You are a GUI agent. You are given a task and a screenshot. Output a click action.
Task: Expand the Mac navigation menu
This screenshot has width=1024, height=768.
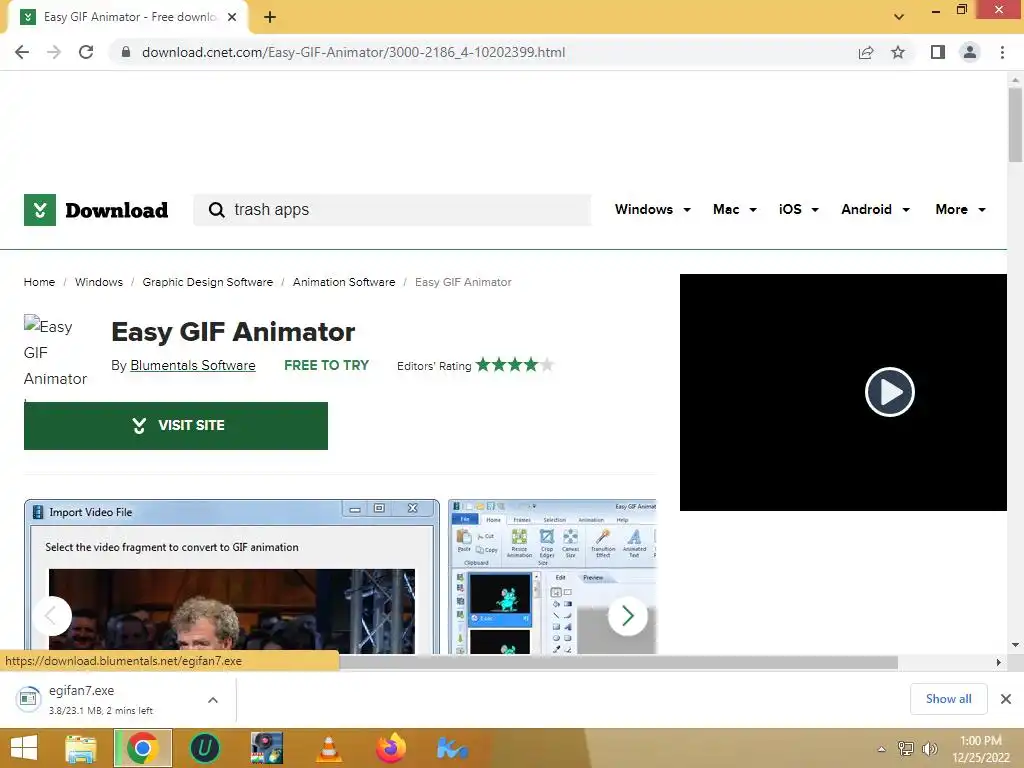click(x=735, y=210)
